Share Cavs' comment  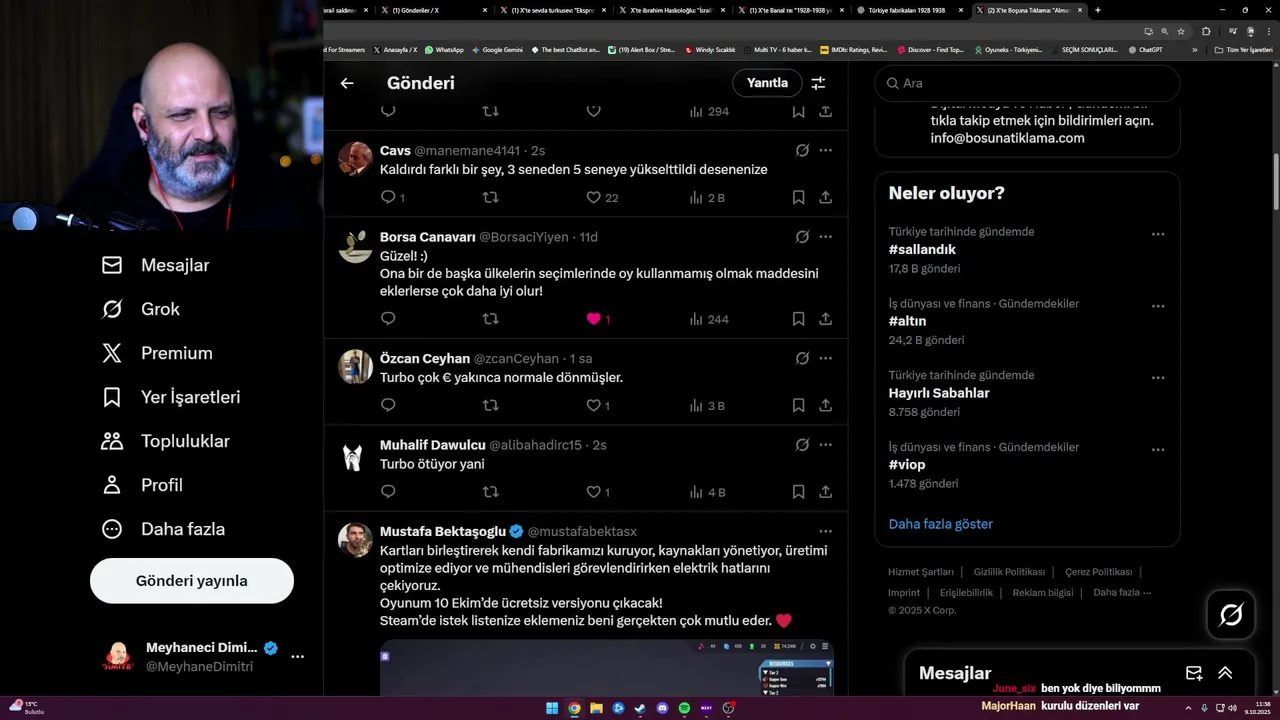point(826,198)
